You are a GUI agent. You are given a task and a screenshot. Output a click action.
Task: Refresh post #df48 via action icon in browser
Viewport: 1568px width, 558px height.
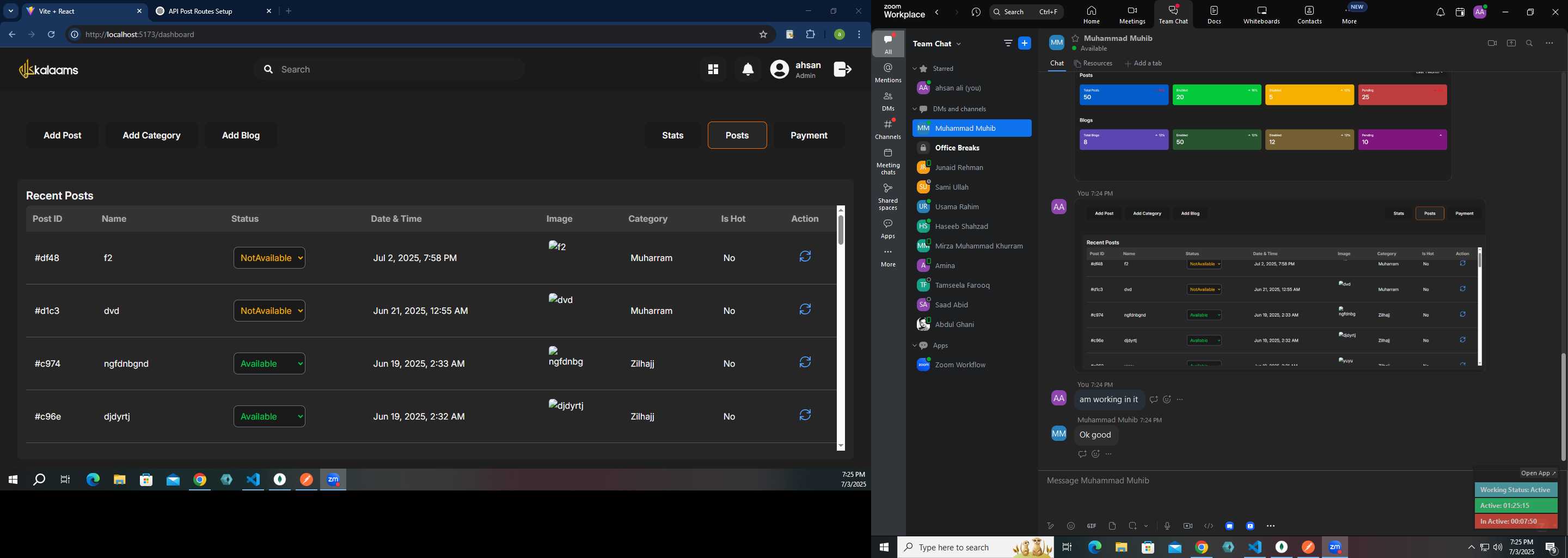tap(805, 257)
